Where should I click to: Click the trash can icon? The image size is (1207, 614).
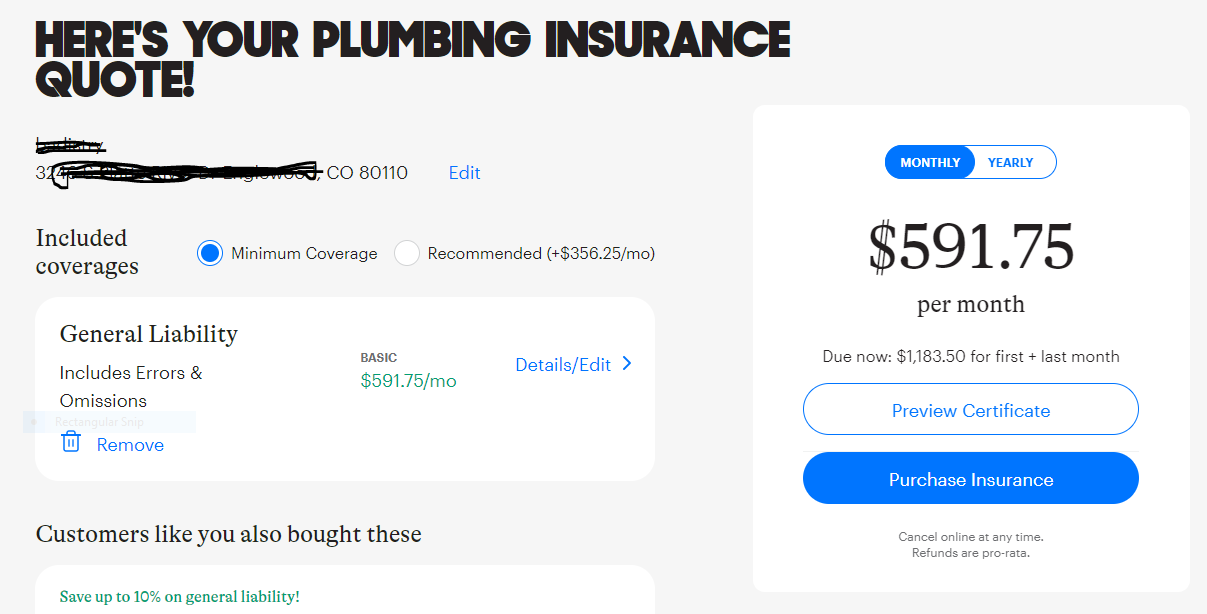pos(71,441)
